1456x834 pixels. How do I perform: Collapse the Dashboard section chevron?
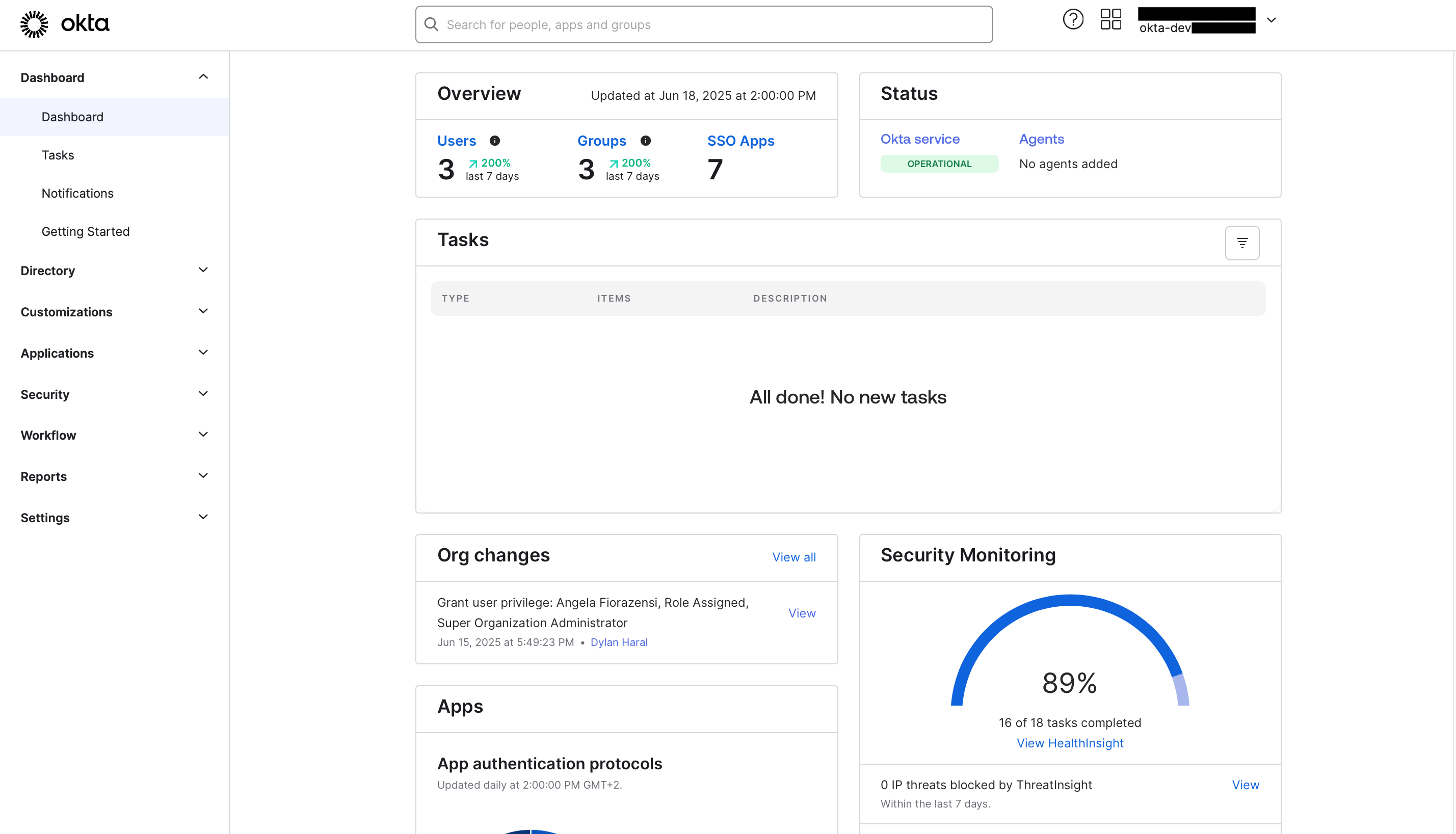pyautogui.click(x=203, y=77)
